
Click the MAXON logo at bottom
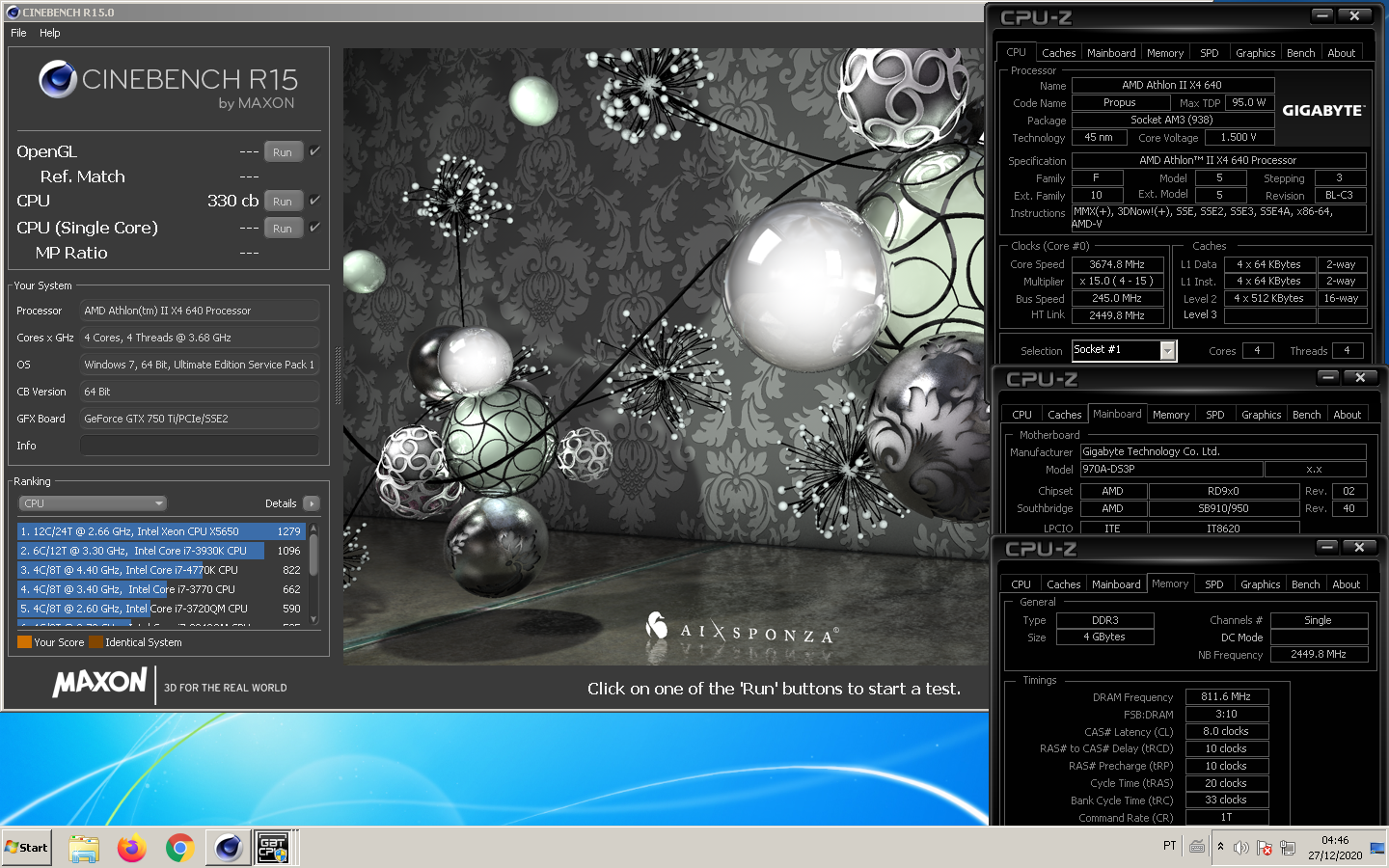coord(99,684)
